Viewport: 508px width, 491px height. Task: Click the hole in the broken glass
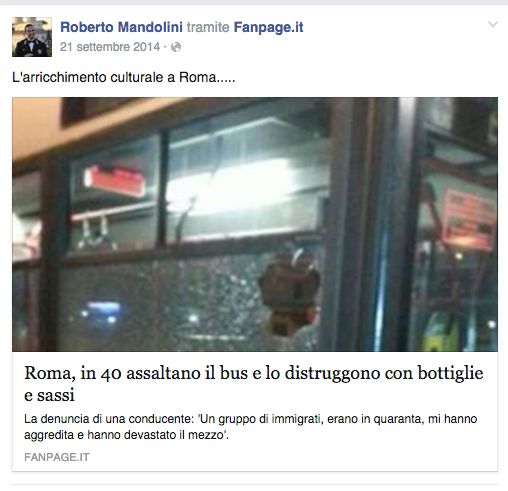tap(290, 293)
